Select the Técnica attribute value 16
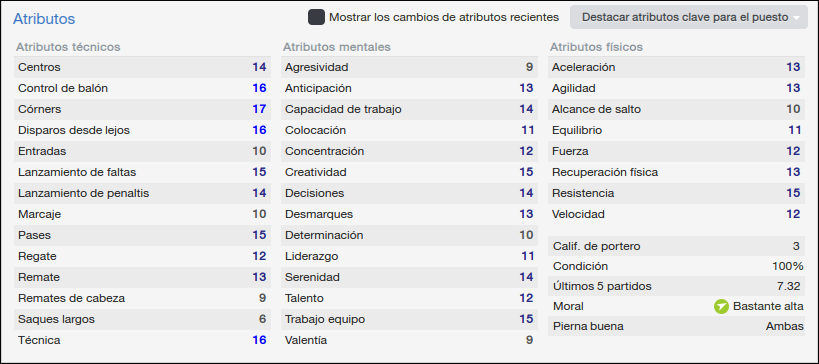 [259, 340]
